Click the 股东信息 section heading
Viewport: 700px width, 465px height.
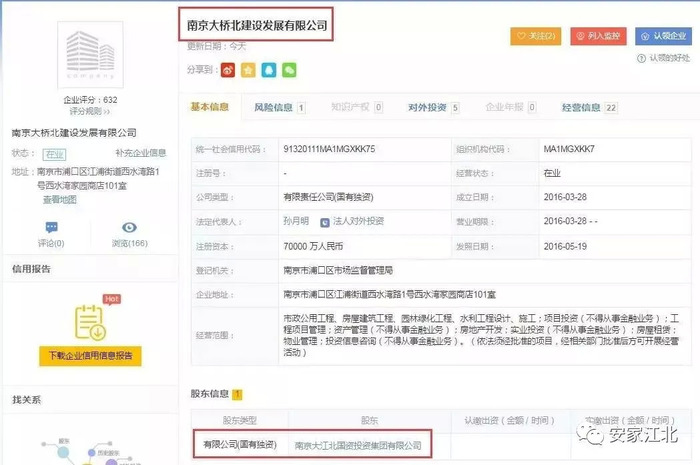[209, 394]
